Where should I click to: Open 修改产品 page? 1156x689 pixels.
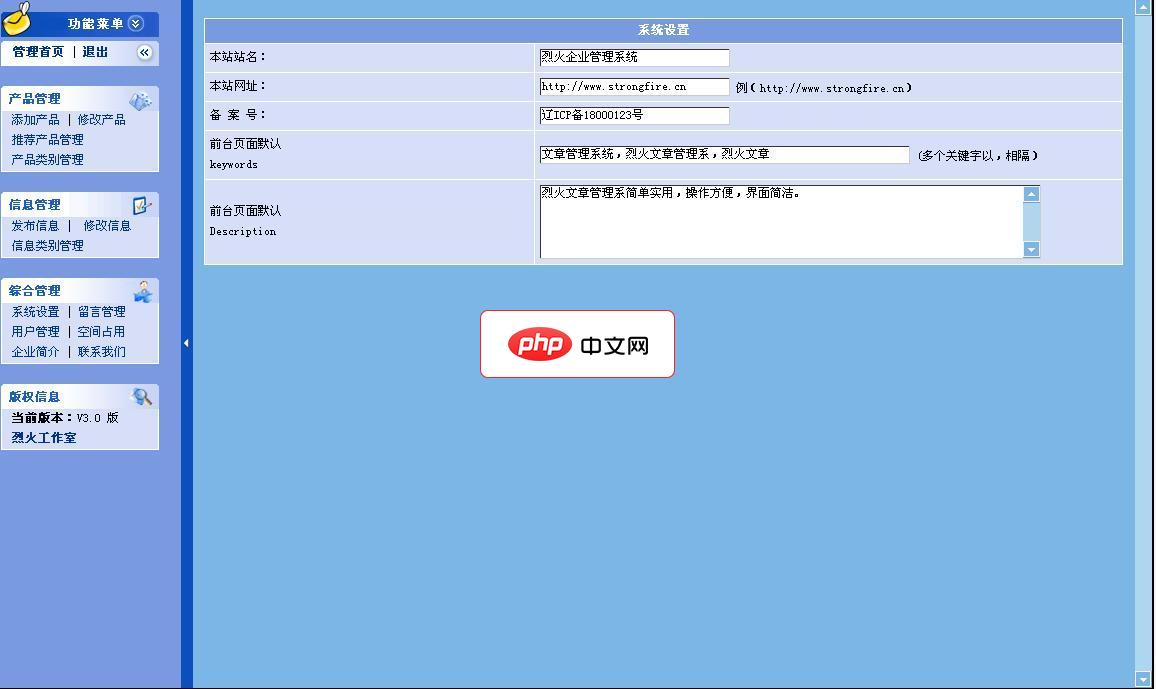[102, 119]
